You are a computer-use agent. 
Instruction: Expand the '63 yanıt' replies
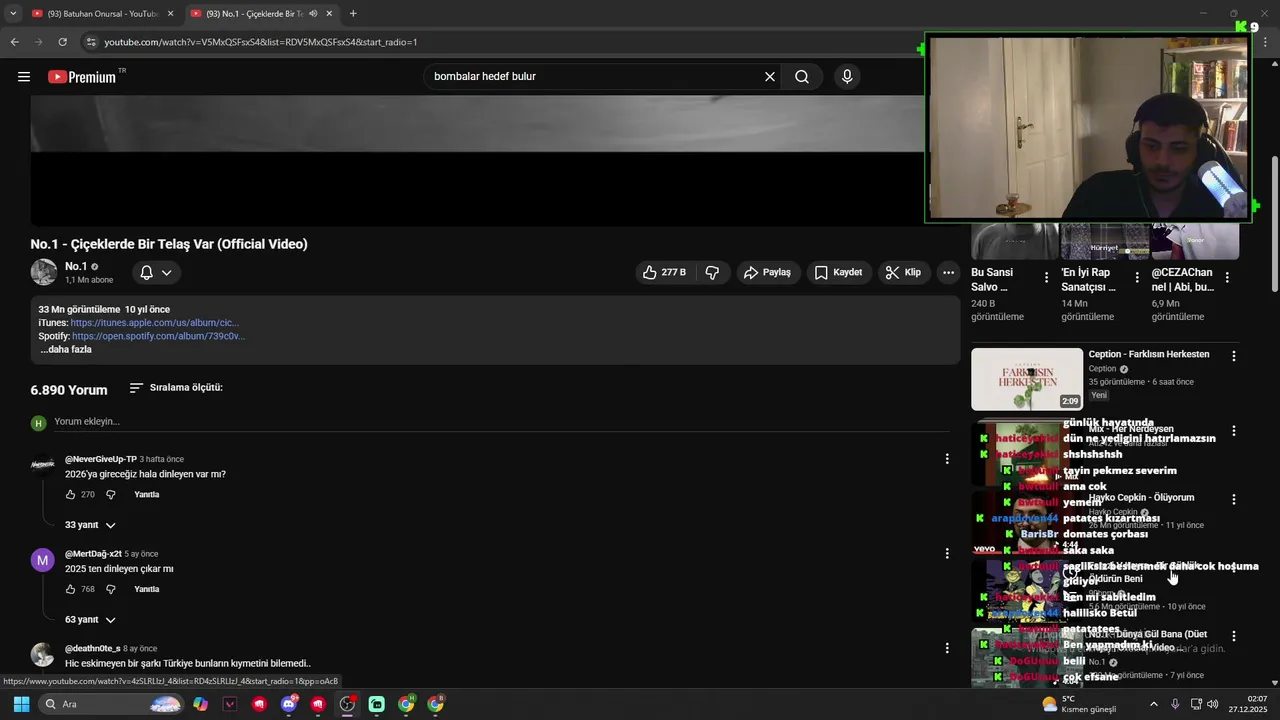tap(90, 620)
